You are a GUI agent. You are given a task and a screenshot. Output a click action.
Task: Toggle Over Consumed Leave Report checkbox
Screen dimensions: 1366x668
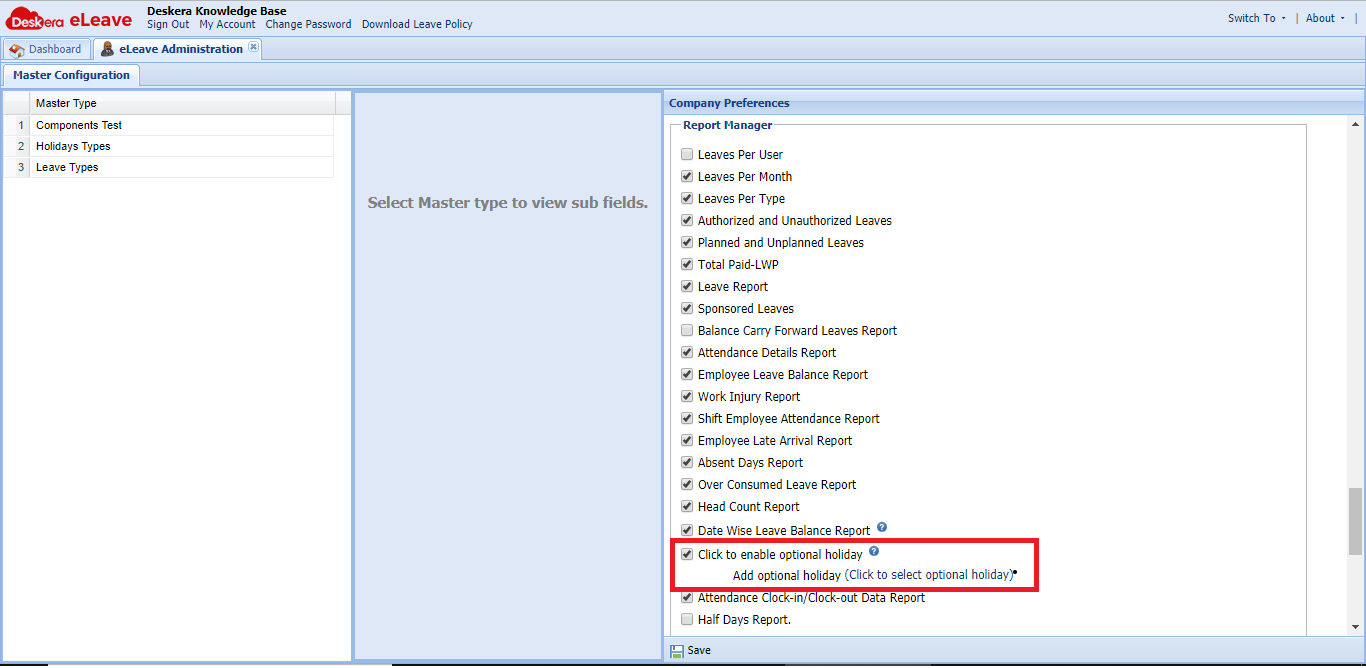(687, 485)
